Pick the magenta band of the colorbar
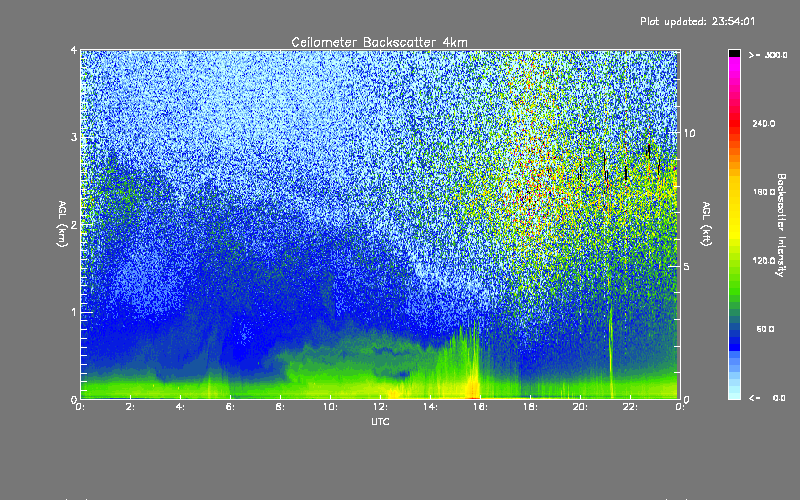This screenshot has height=500, width=800. [734, 65]
